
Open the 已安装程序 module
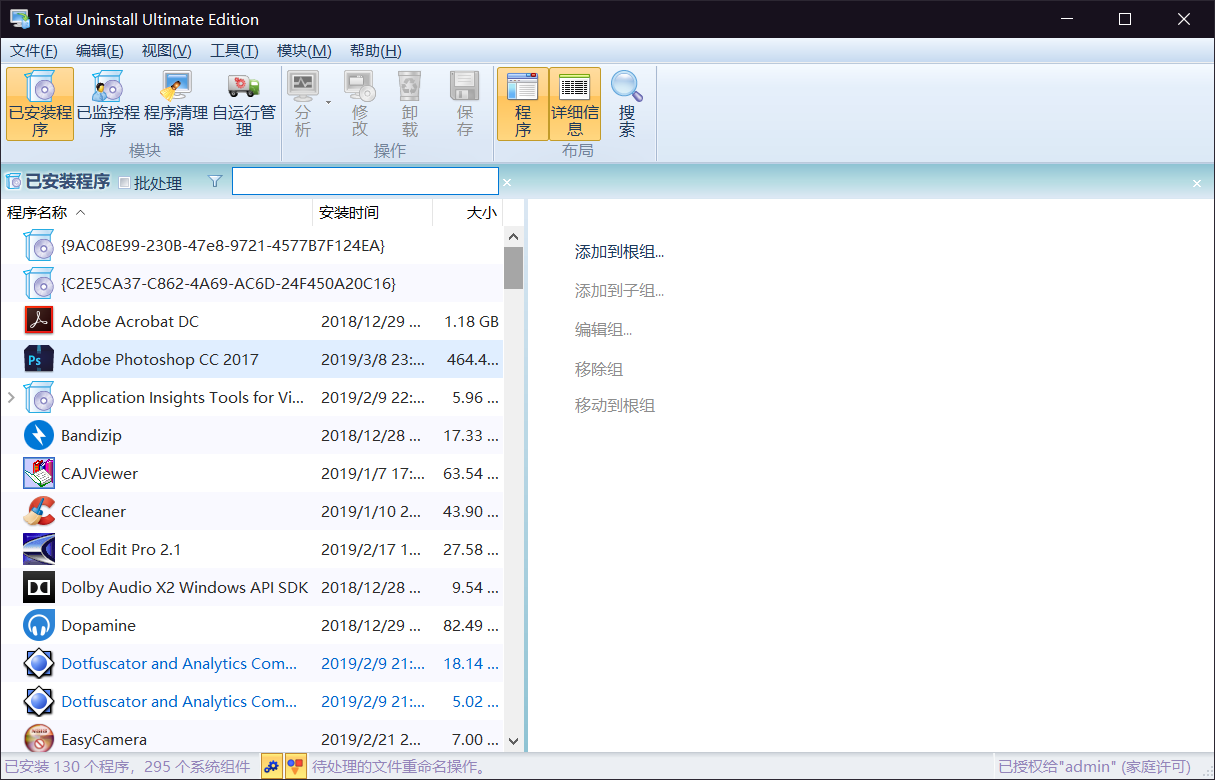(x=40, y=104)
